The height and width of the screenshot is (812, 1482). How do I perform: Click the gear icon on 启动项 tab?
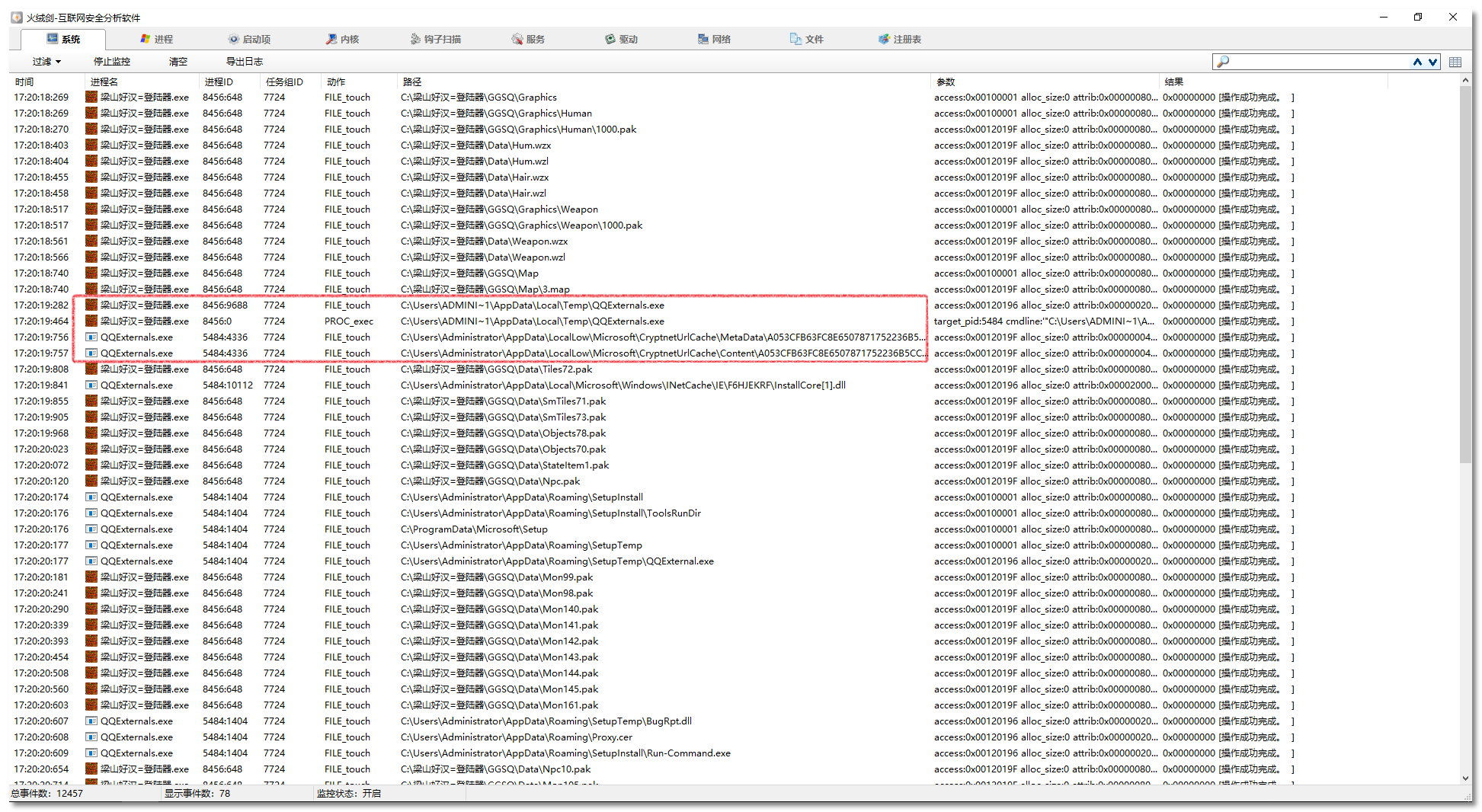(233, 39)
